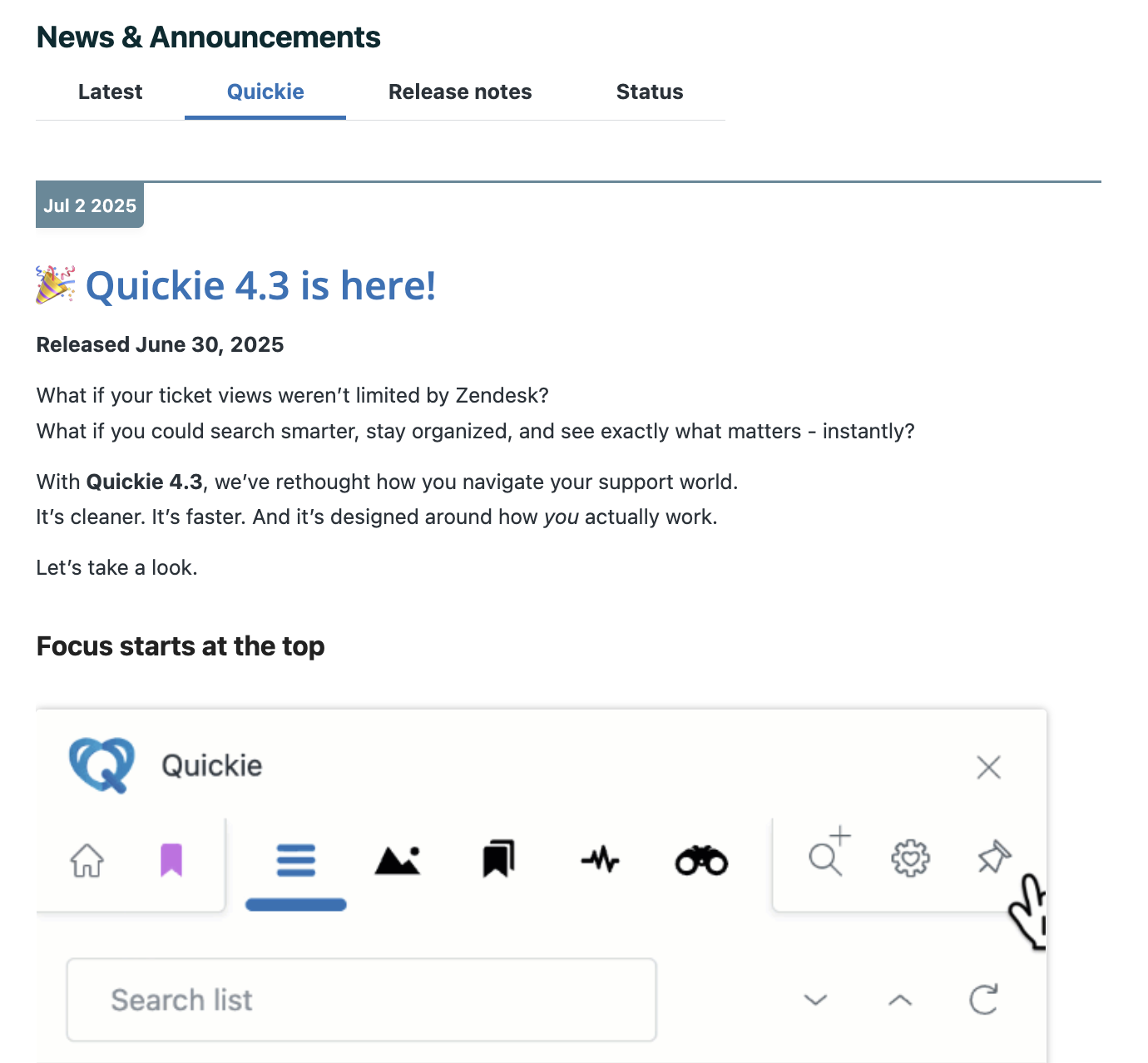Switch to Release notes tab

tap(460, 91)
